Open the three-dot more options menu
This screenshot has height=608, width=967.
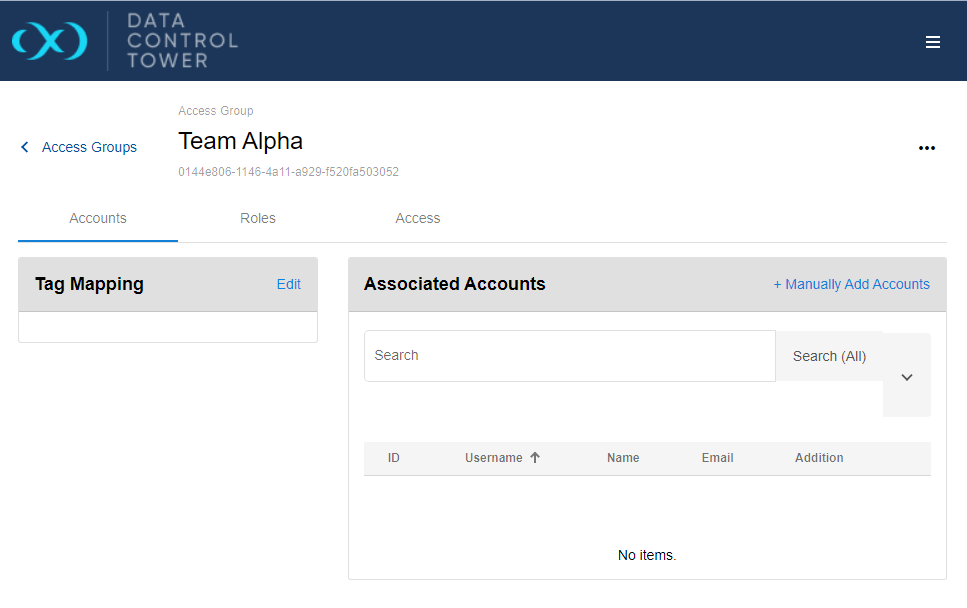point(926,148)
